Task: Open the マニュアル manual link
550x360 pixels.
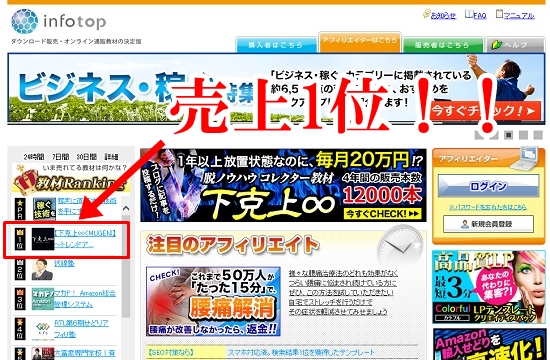Action: (x=515, y=15)
